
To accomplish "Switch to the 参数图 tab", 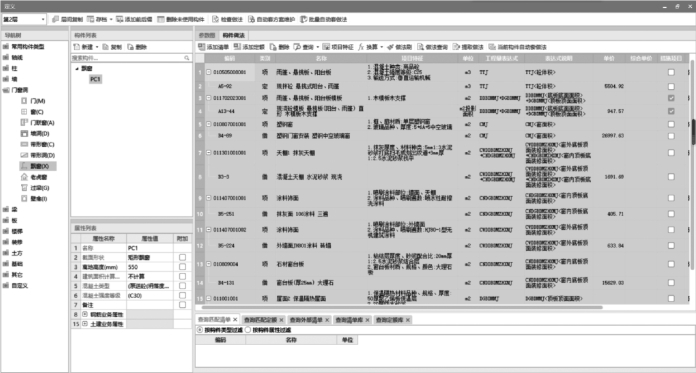I will pyautogui.click(x=206, y=36).
